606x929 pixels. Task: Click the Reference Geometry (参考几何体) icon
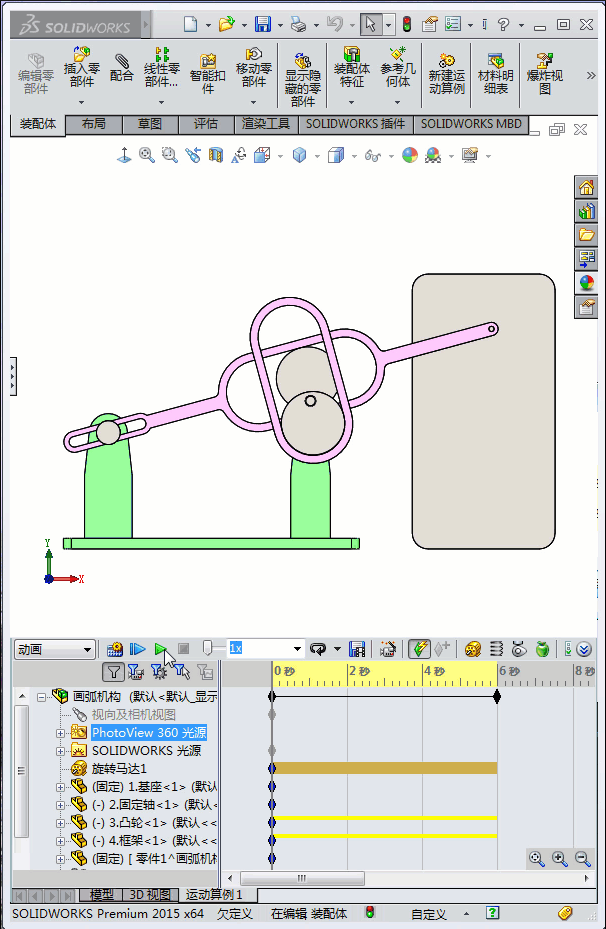click(x=397, y=67)
